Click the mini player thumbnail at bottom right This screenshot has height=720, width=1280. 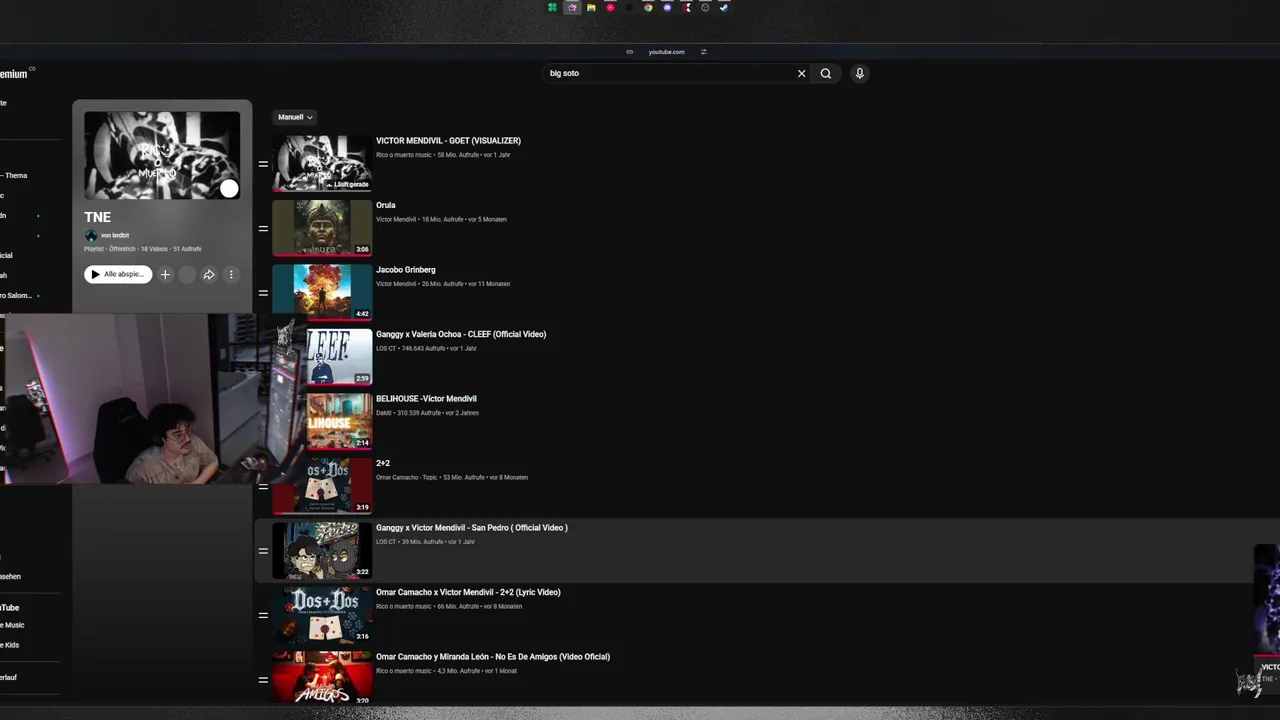[1266, 600]
